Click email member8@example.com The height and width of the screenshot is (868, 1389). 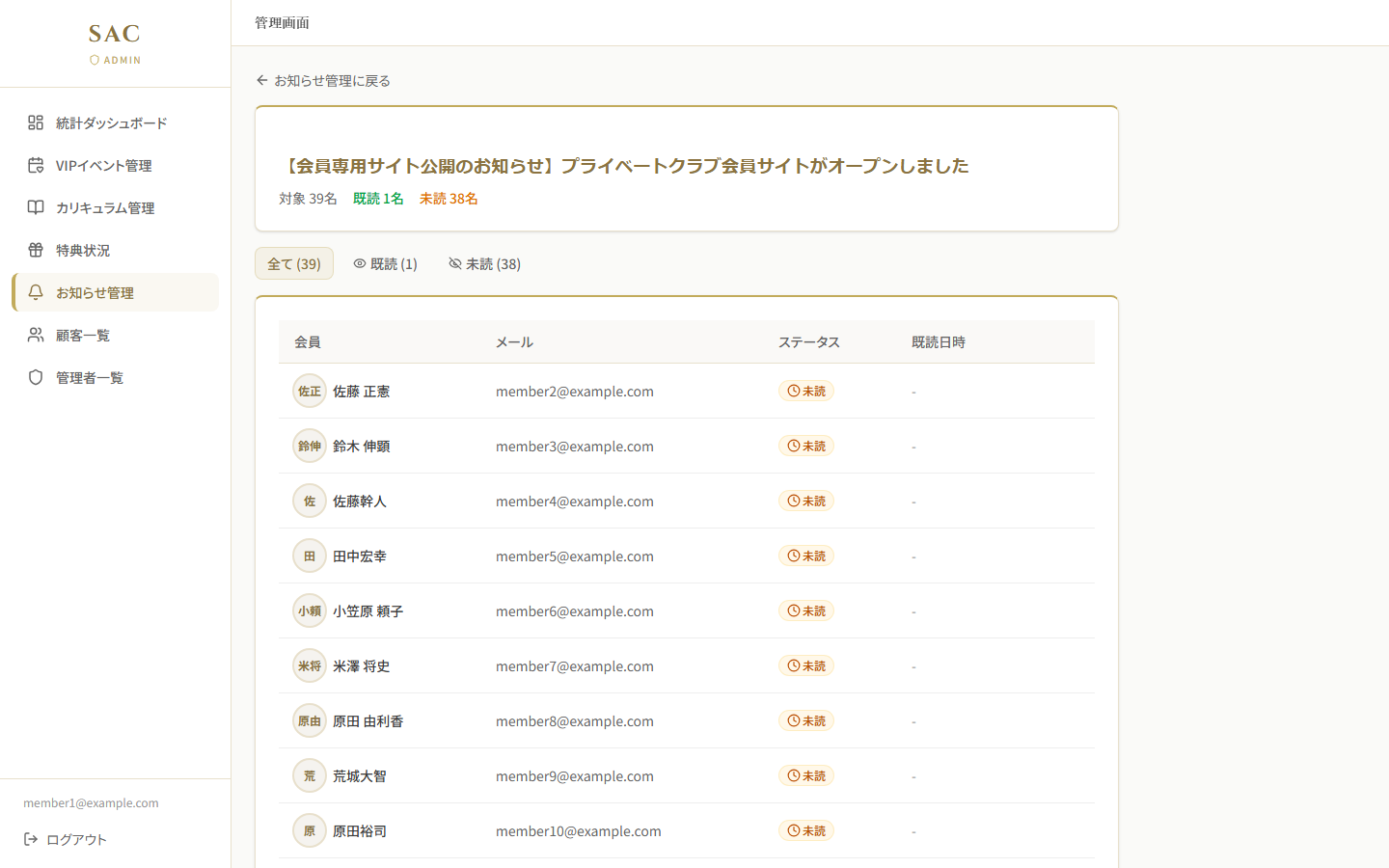tap(575, 721)
